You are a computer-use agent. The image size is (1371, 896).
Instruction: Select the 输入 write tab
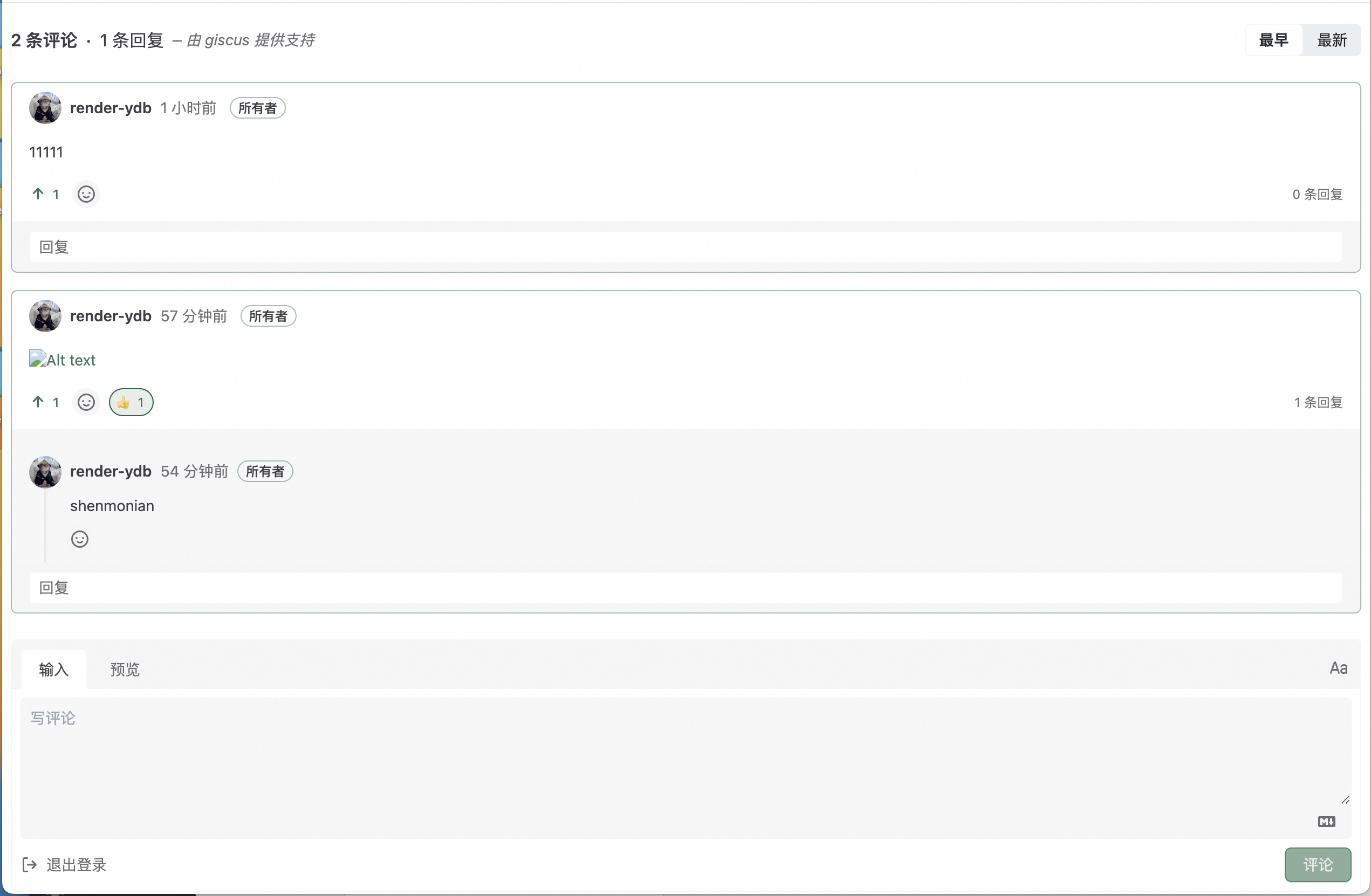[x=53, y=669]
